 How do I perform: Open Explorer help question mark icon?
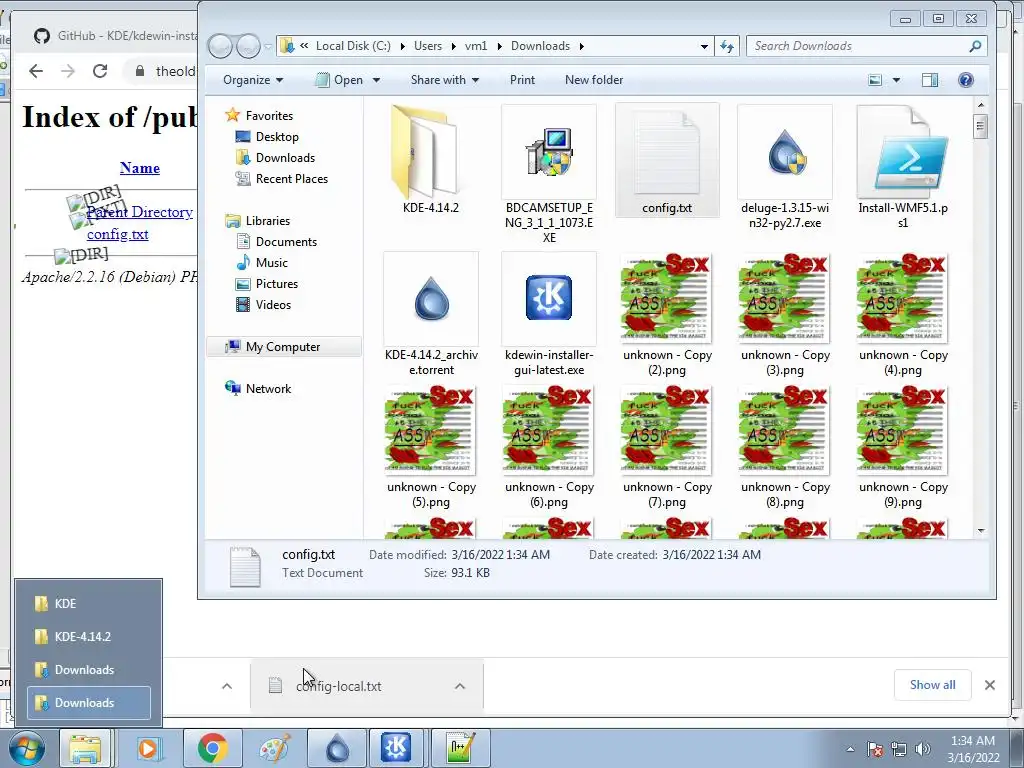966,80
